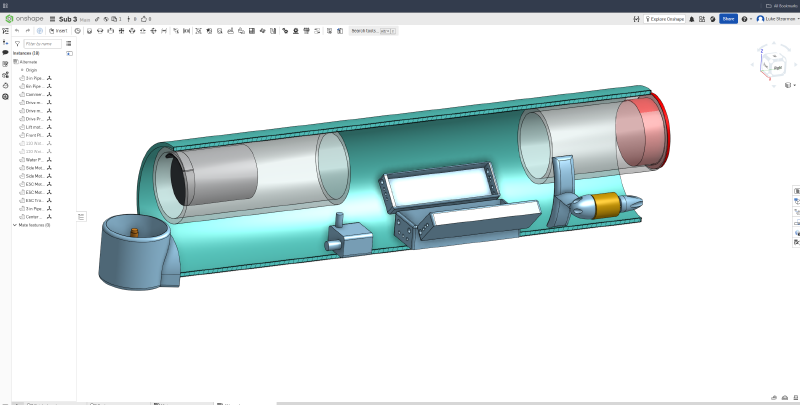This screenshot has width=800, height=405.
Task: Open the All Bookmarks folder
Action: [x=782, y=6]
